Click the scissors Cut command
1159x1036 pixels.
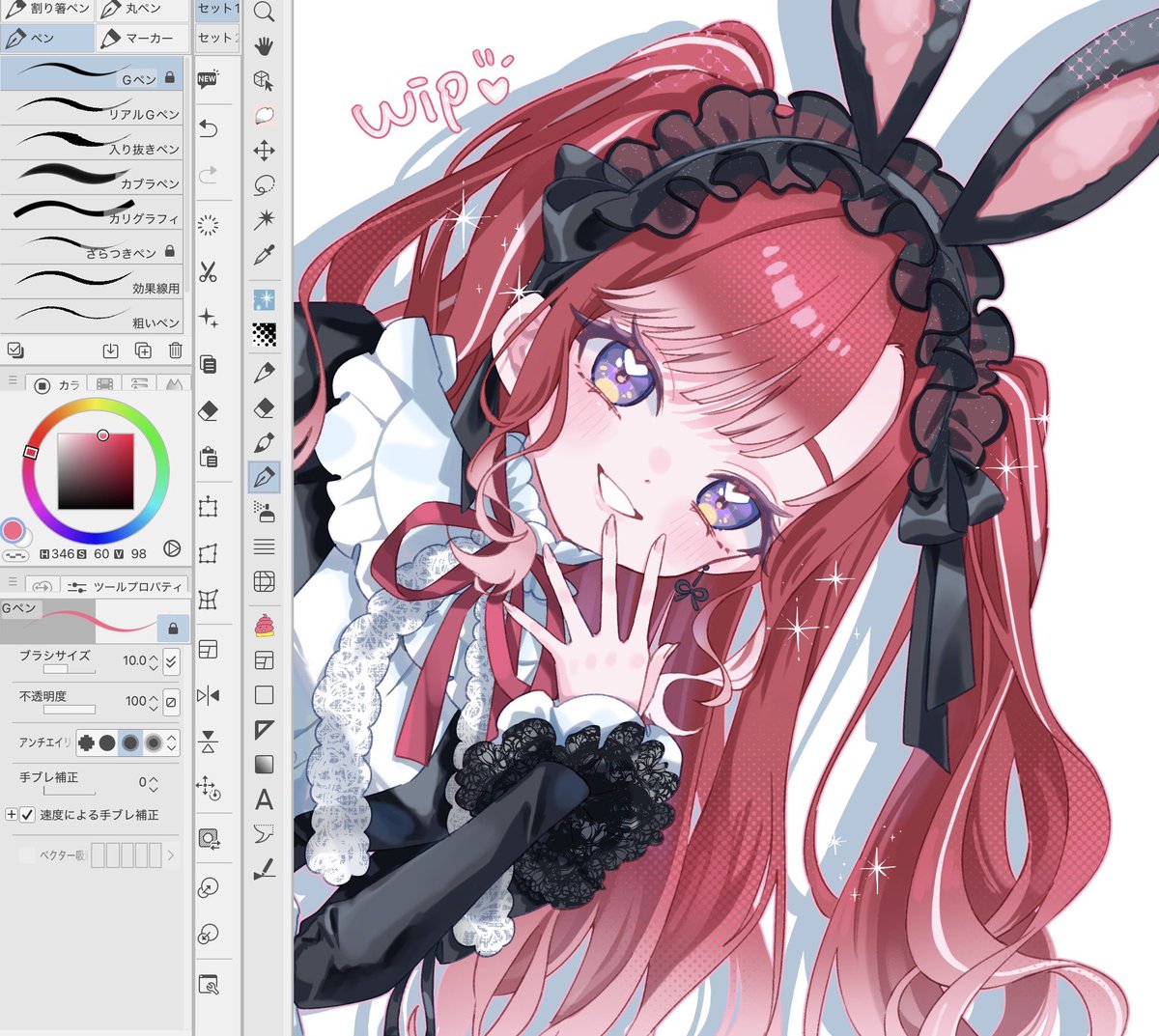[208, 272]
